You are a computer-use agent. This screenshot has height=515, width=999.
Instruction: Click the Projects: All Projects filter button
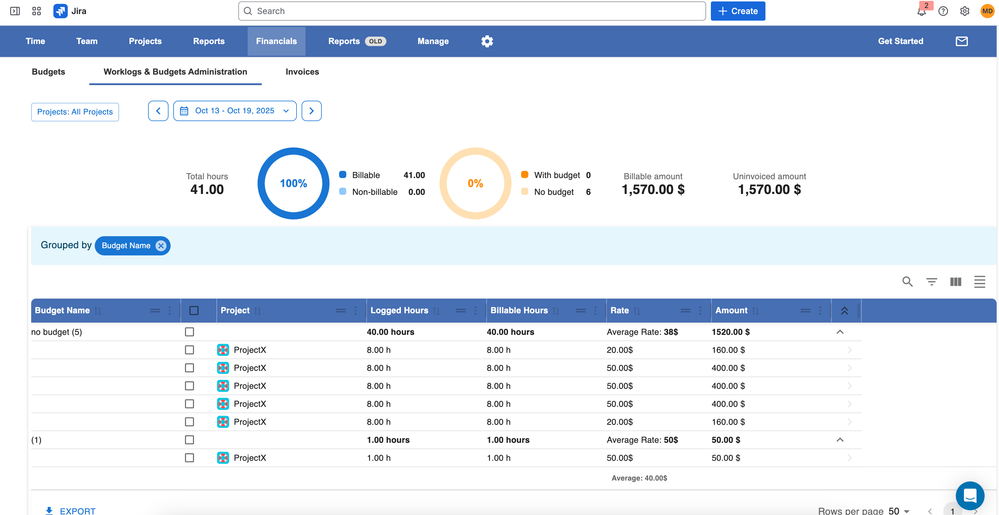tap(75, 112)
